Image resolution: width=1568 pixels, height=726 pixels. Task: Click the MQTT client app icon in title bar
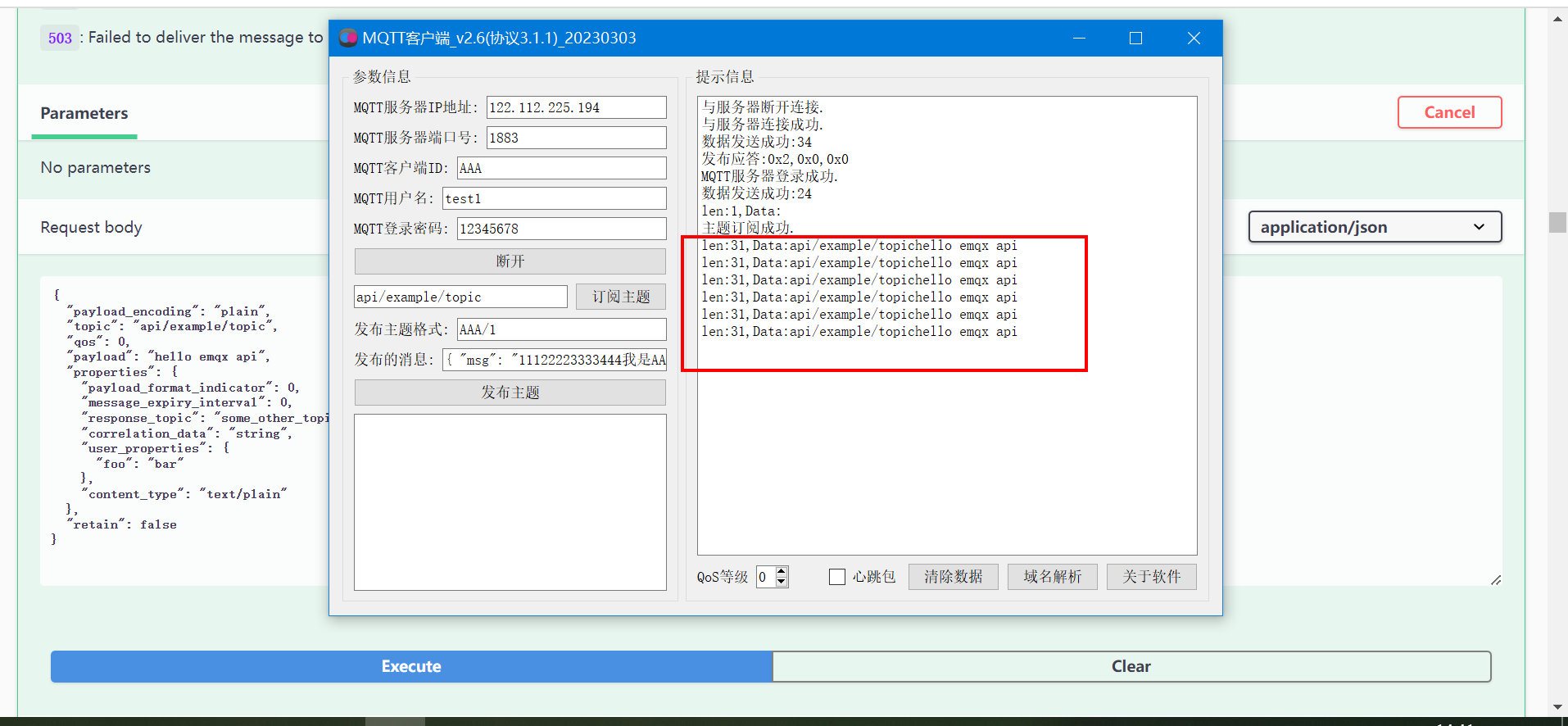pos(348,38)
